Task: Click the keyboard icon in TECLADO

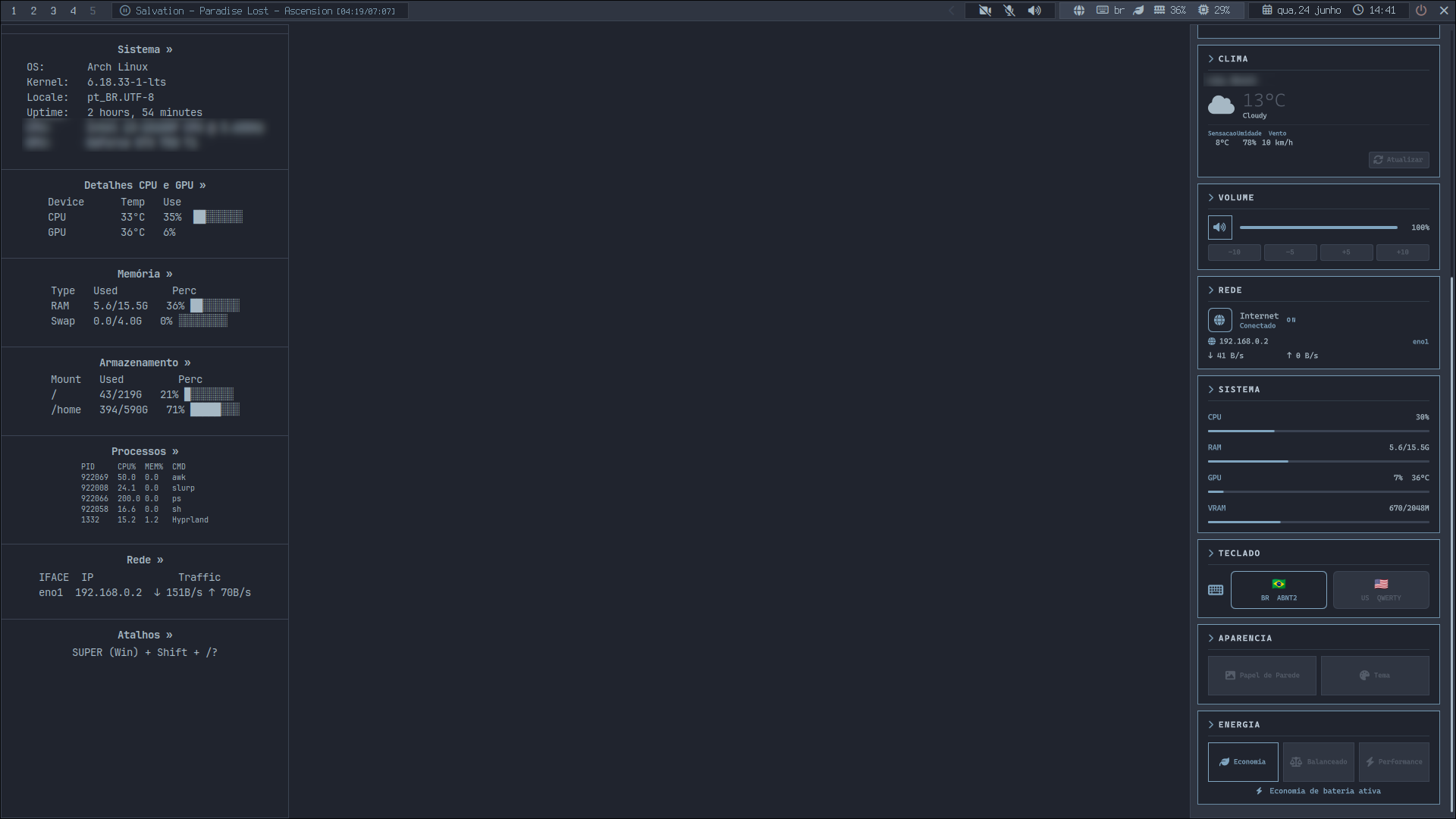Action: pyautogui.click(x=1216, y=590)
